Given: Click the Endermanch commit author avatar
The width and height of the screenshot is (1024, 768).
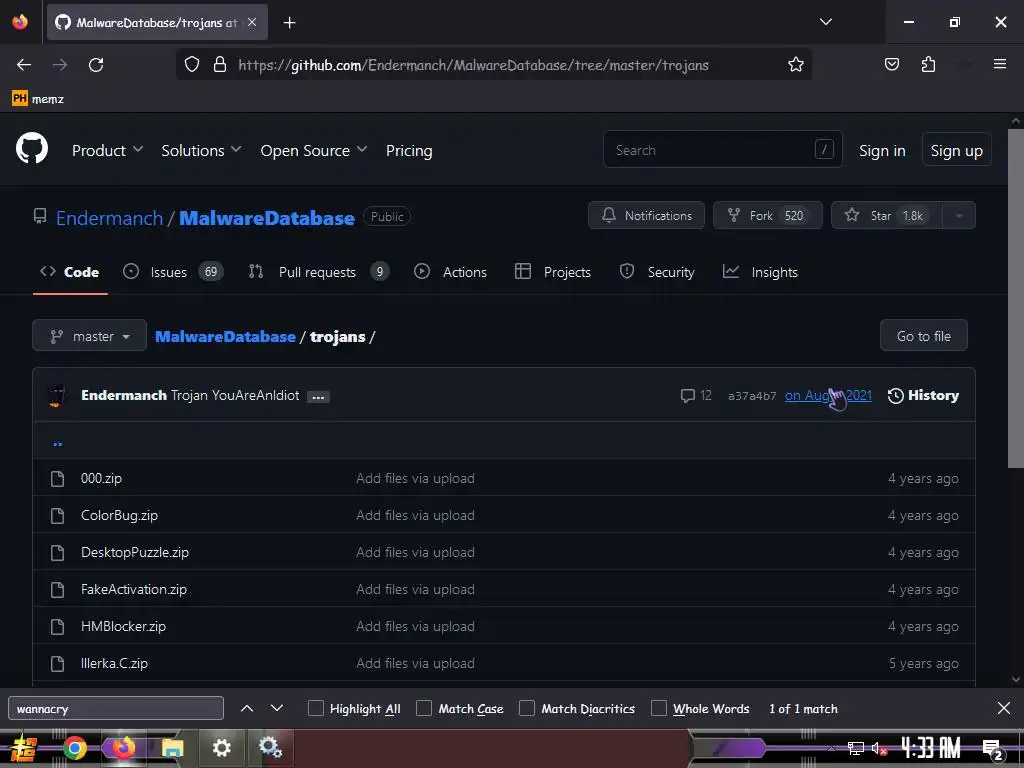Looking at the screenshot, I should [57, 395].
